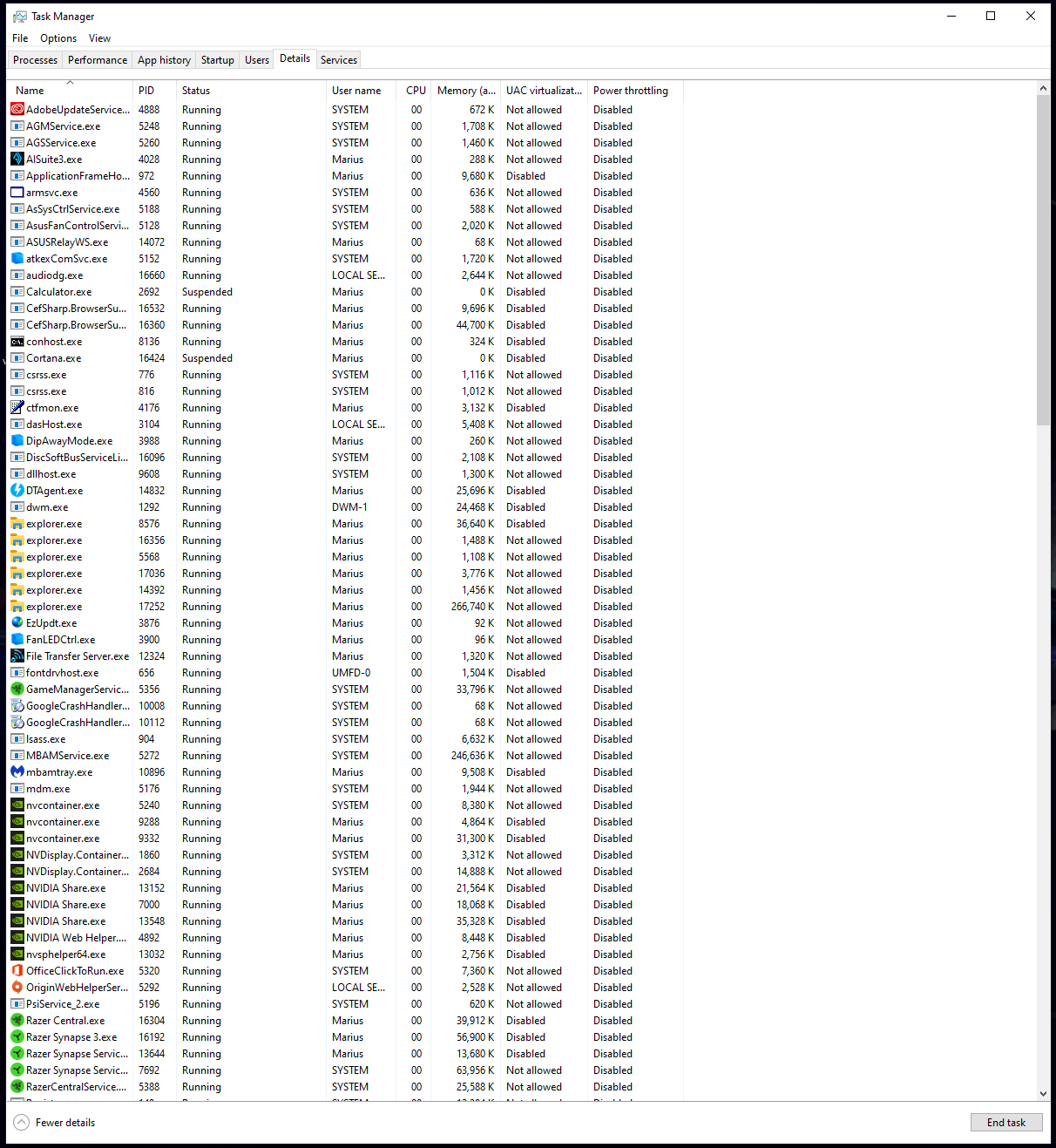1056x1148 pixels.
Task: Click the NVIDIA Web Helper icon
Action: pos(17,938)
